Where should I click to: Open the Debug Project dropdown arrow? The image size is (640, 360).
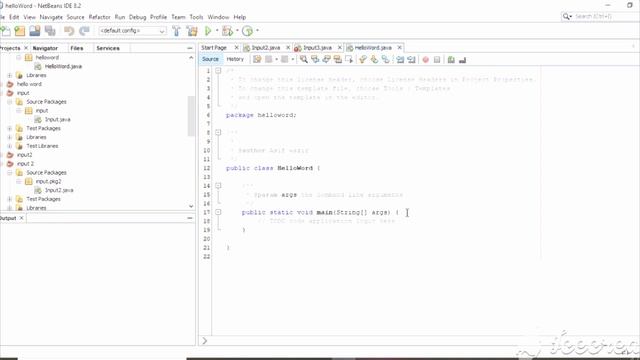click(237, 31)
